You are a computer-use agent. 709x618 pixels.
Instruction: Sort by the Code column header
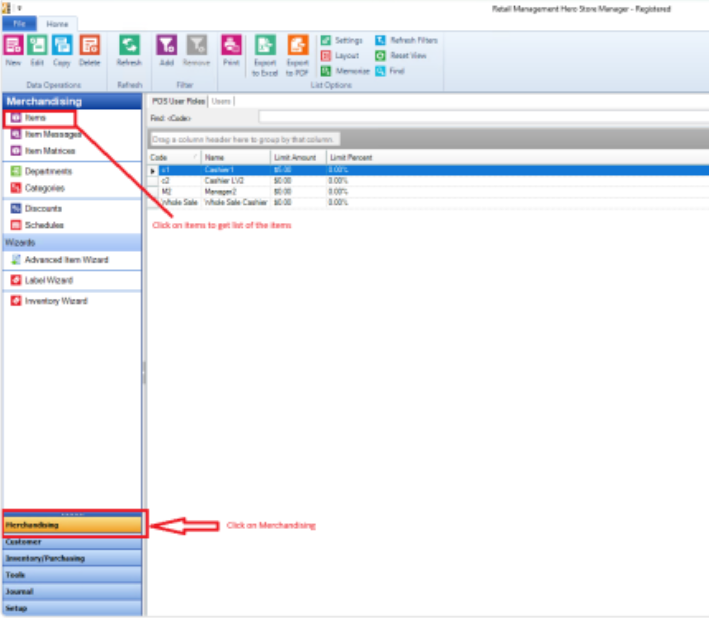175,157
